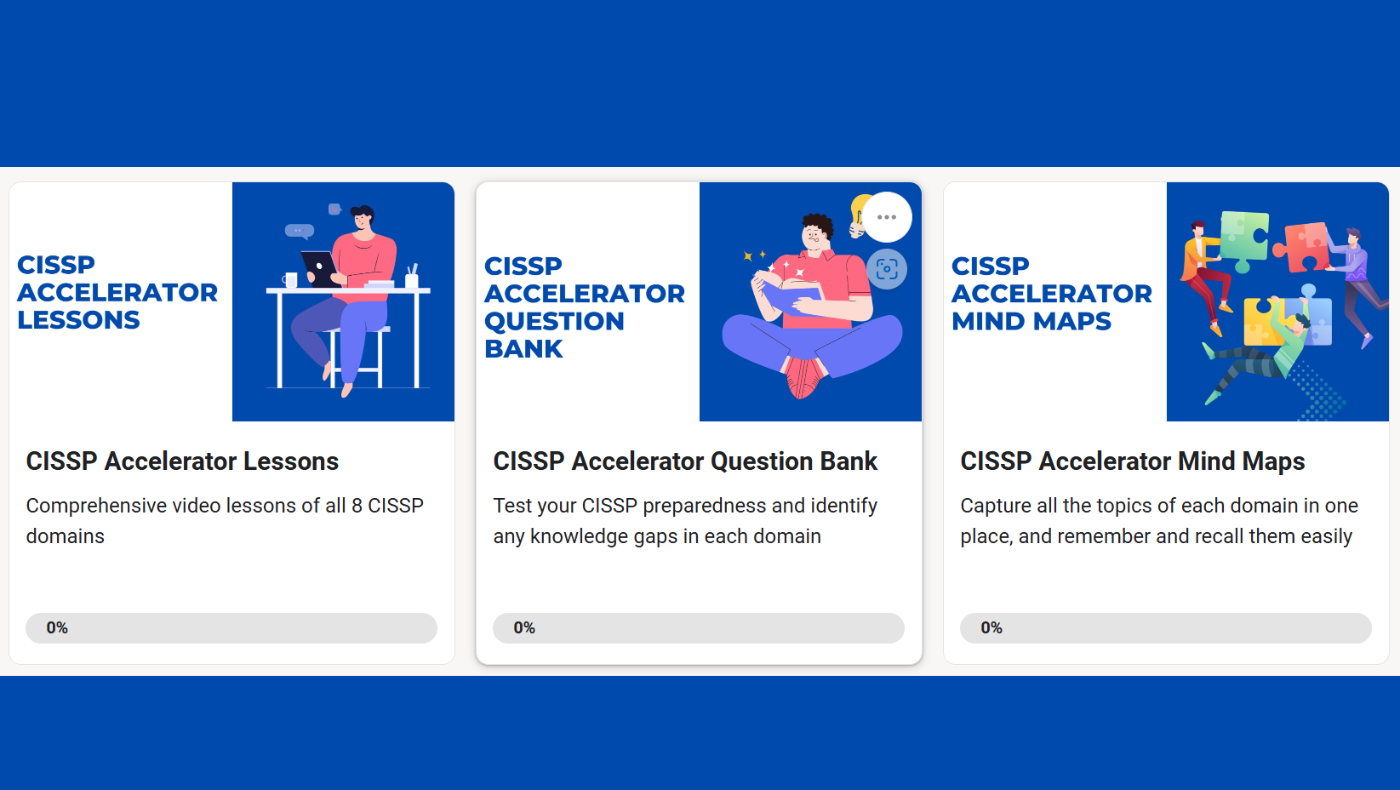
Task: Open the CISSP Accelerator Lessons thumbnail image
Action: click(x=343, y=301)
